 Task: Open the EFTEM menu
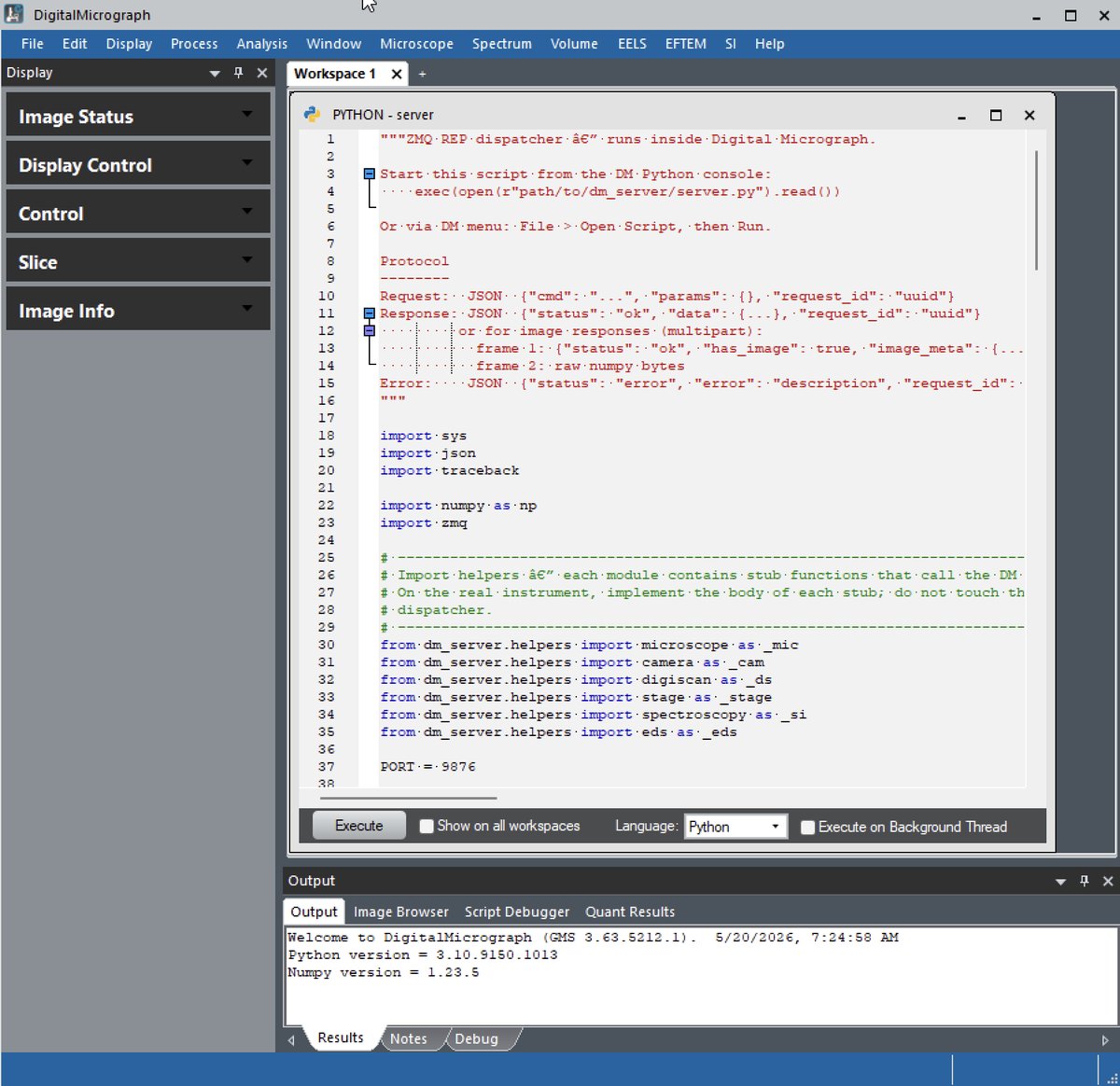click(x=686, y=44)
